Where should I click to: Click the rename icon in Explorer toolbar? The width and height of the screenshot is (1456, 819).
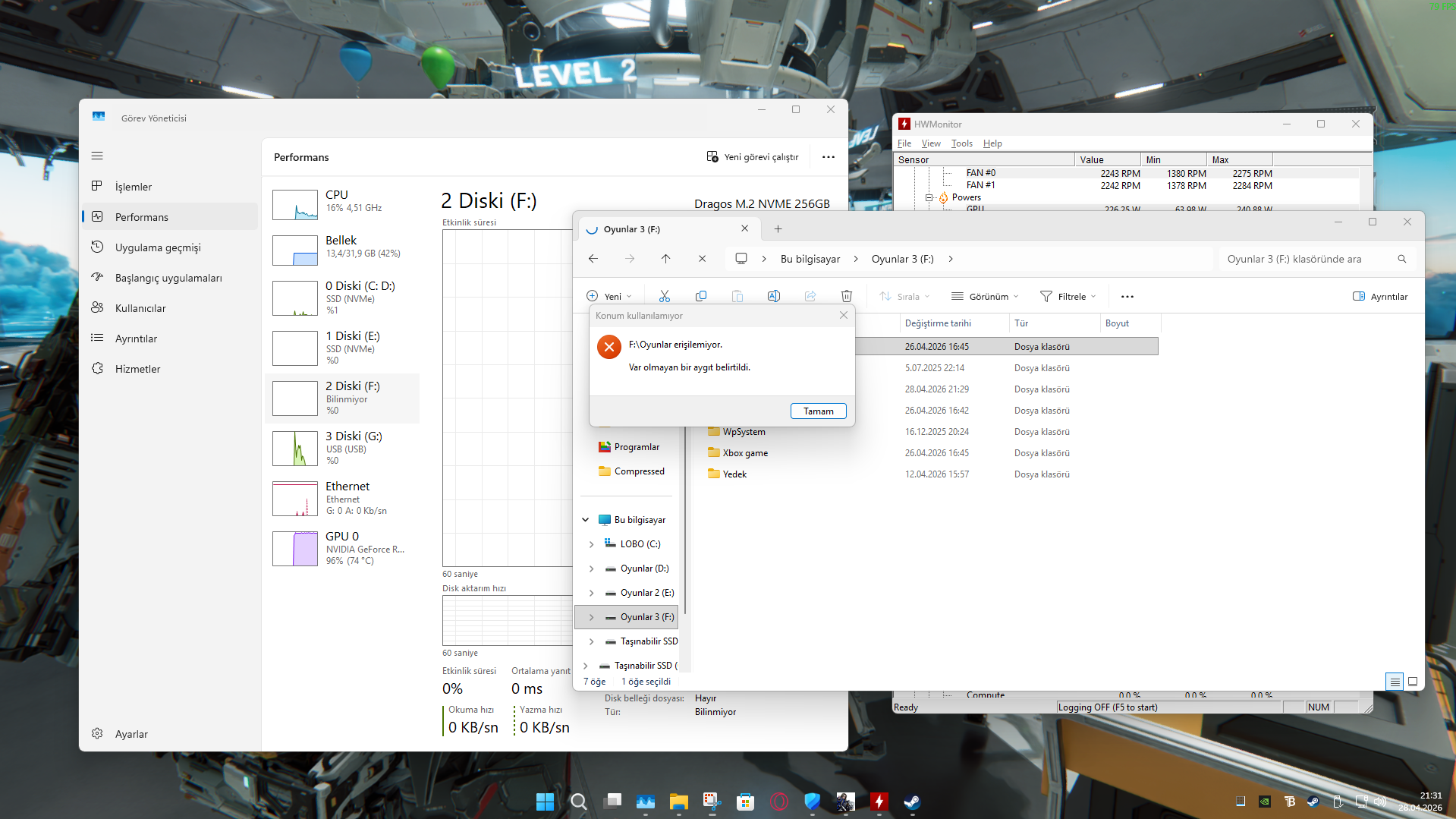[774, 296]
